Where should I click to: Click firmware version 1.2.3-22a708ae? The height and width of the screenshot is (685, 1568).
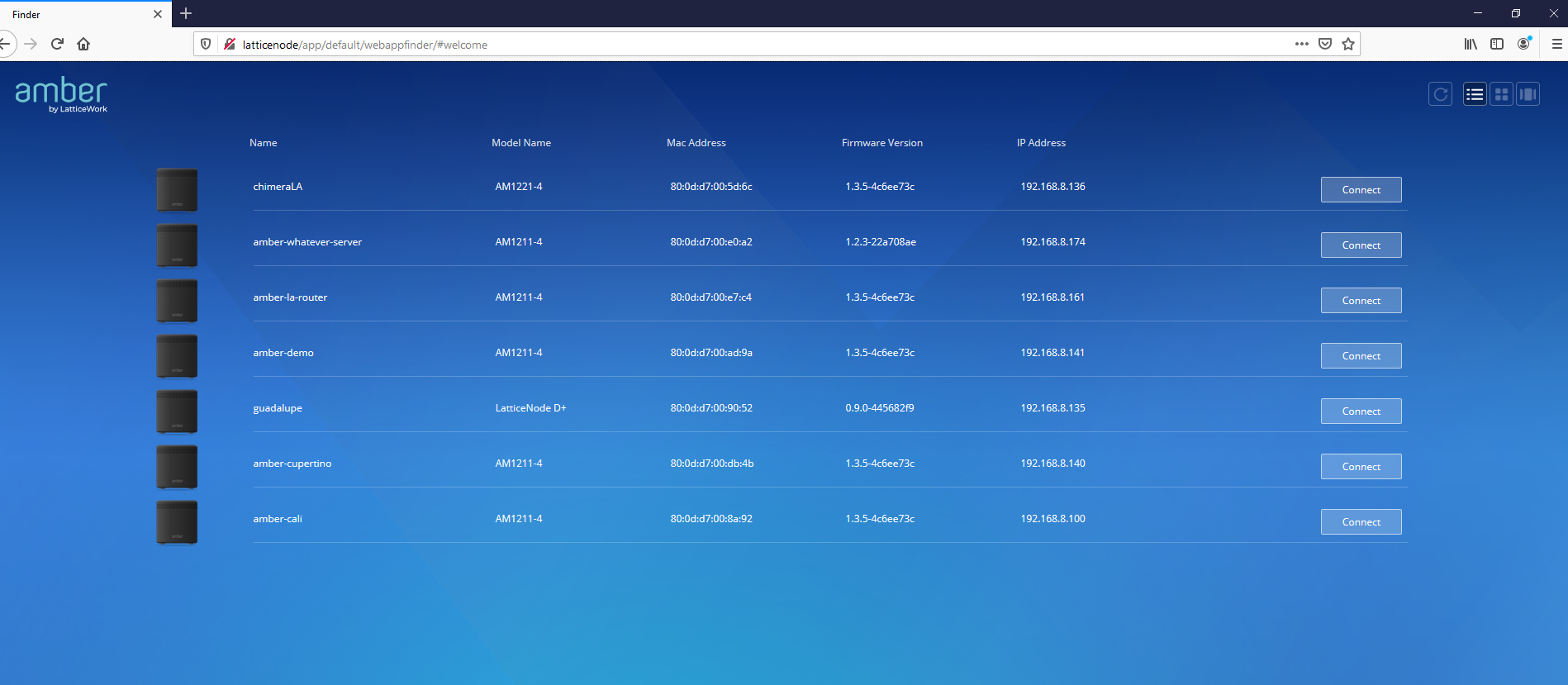[x=881, y=242]
